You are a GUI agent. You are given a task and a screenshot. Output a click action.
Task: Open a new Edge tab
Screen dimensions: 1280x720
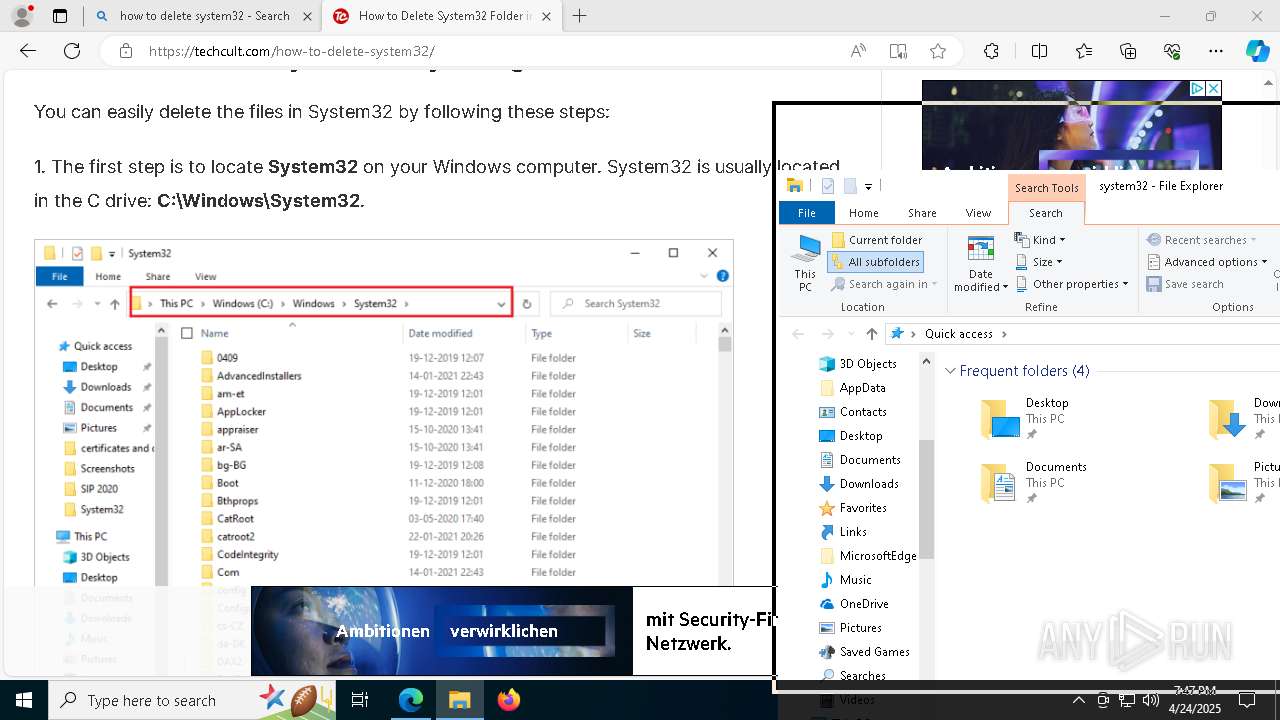click(579, 16)
